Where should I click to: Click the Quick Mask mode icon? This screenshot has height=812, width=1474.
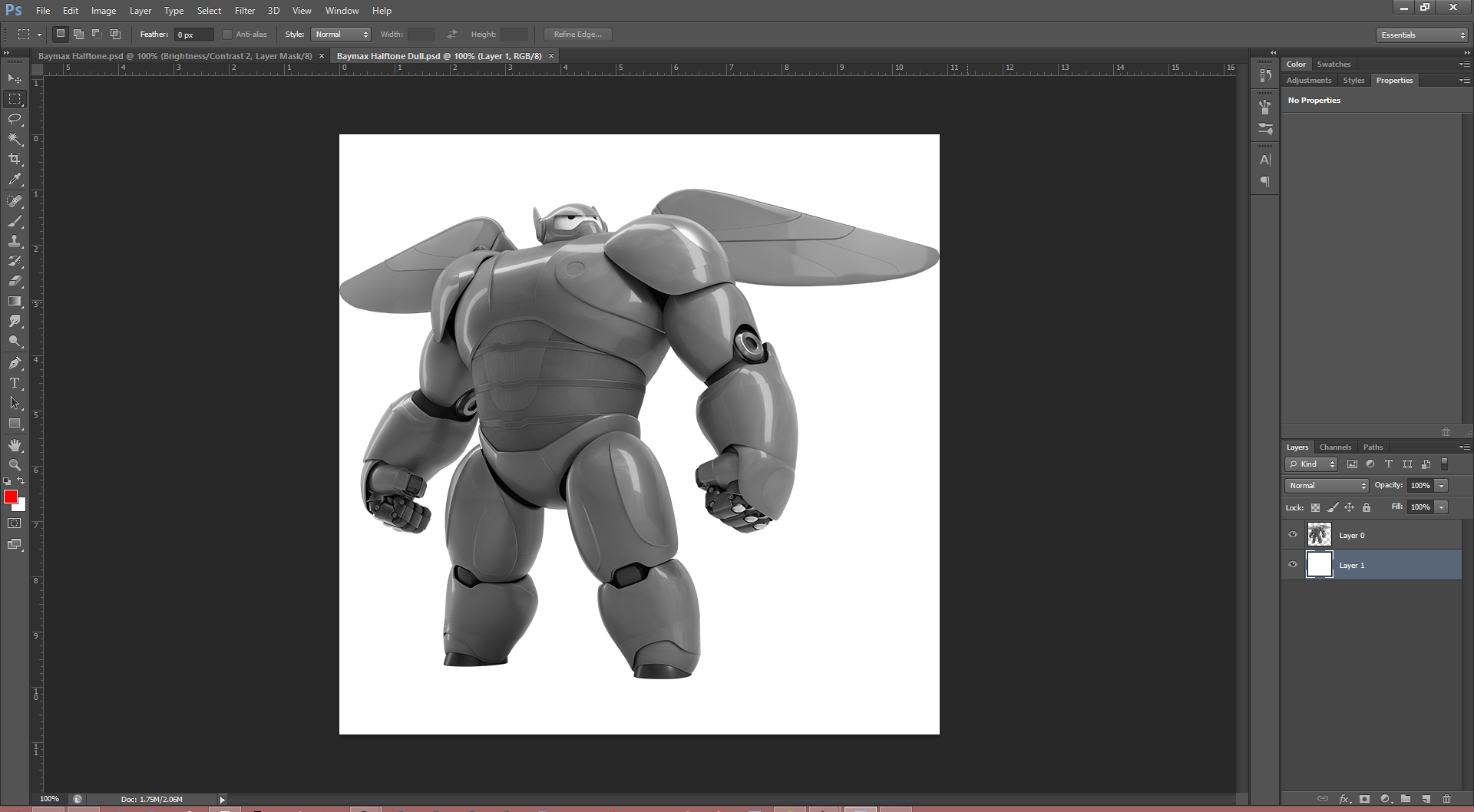click(15, 523)
